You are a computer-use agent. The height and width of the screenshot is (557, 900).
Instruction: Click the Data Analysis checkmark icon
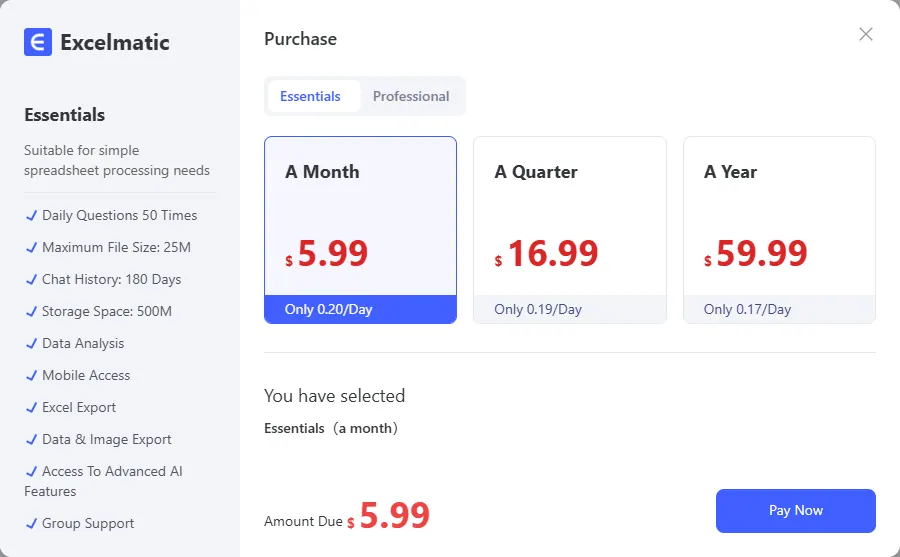(31, 343)
